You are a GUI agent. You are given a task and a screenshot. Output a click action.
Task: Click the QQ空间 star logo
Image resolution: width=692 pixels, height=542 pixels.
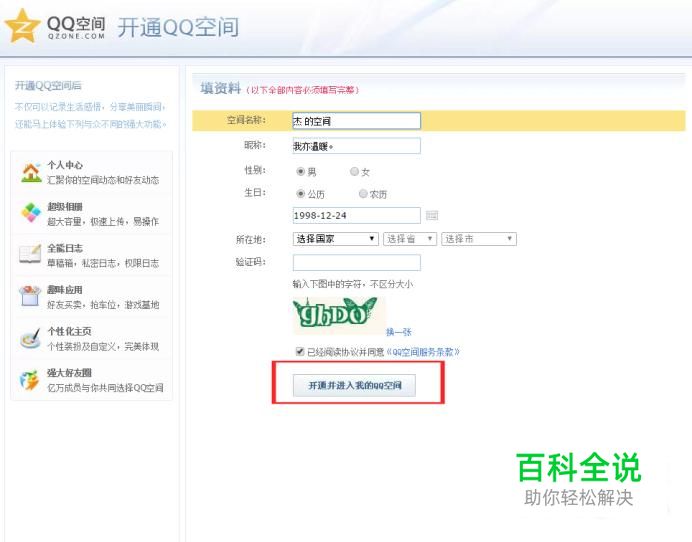pos(22,26)
